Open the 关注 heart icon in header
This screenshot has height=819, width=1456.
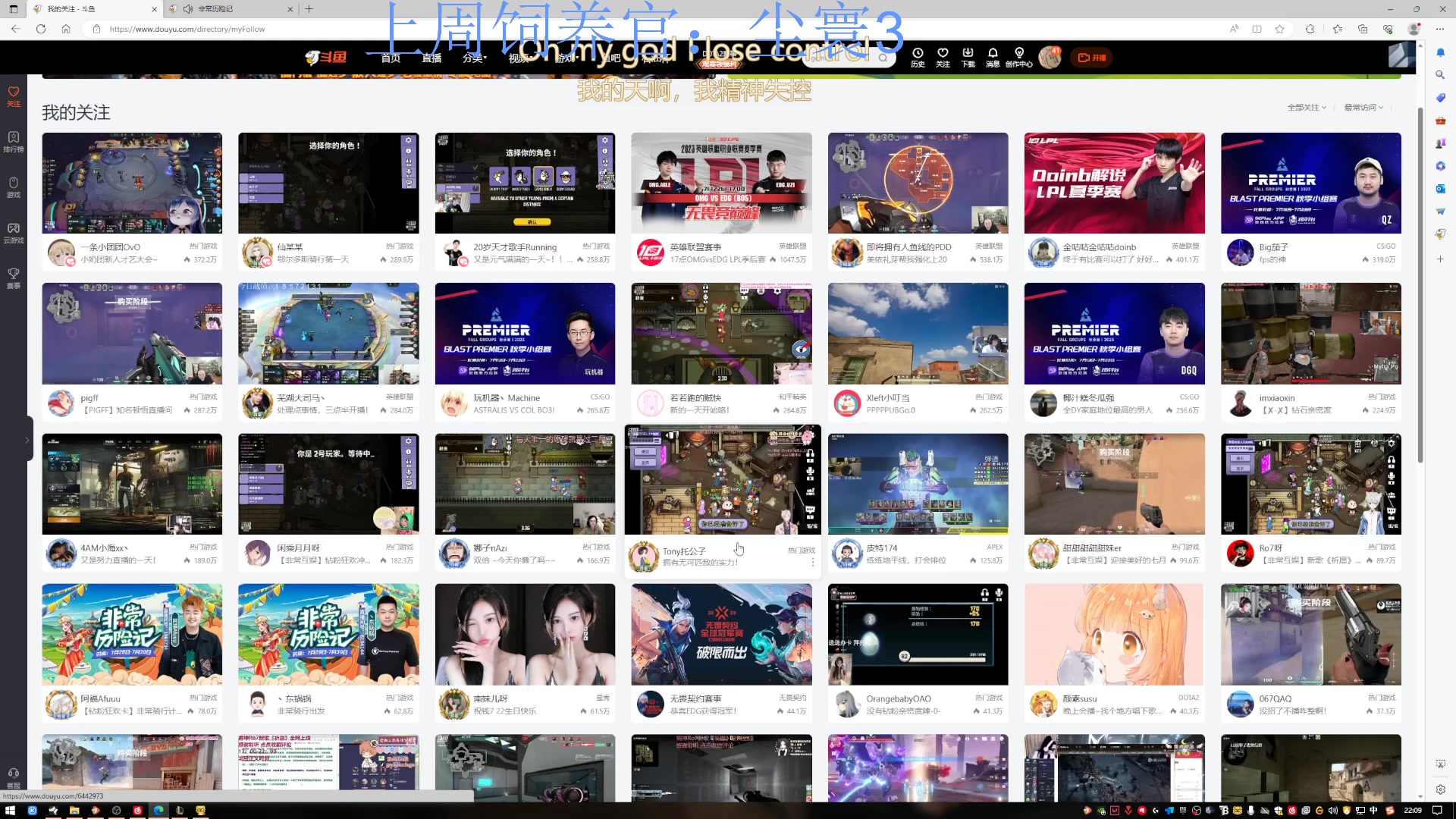pos(943,58)
